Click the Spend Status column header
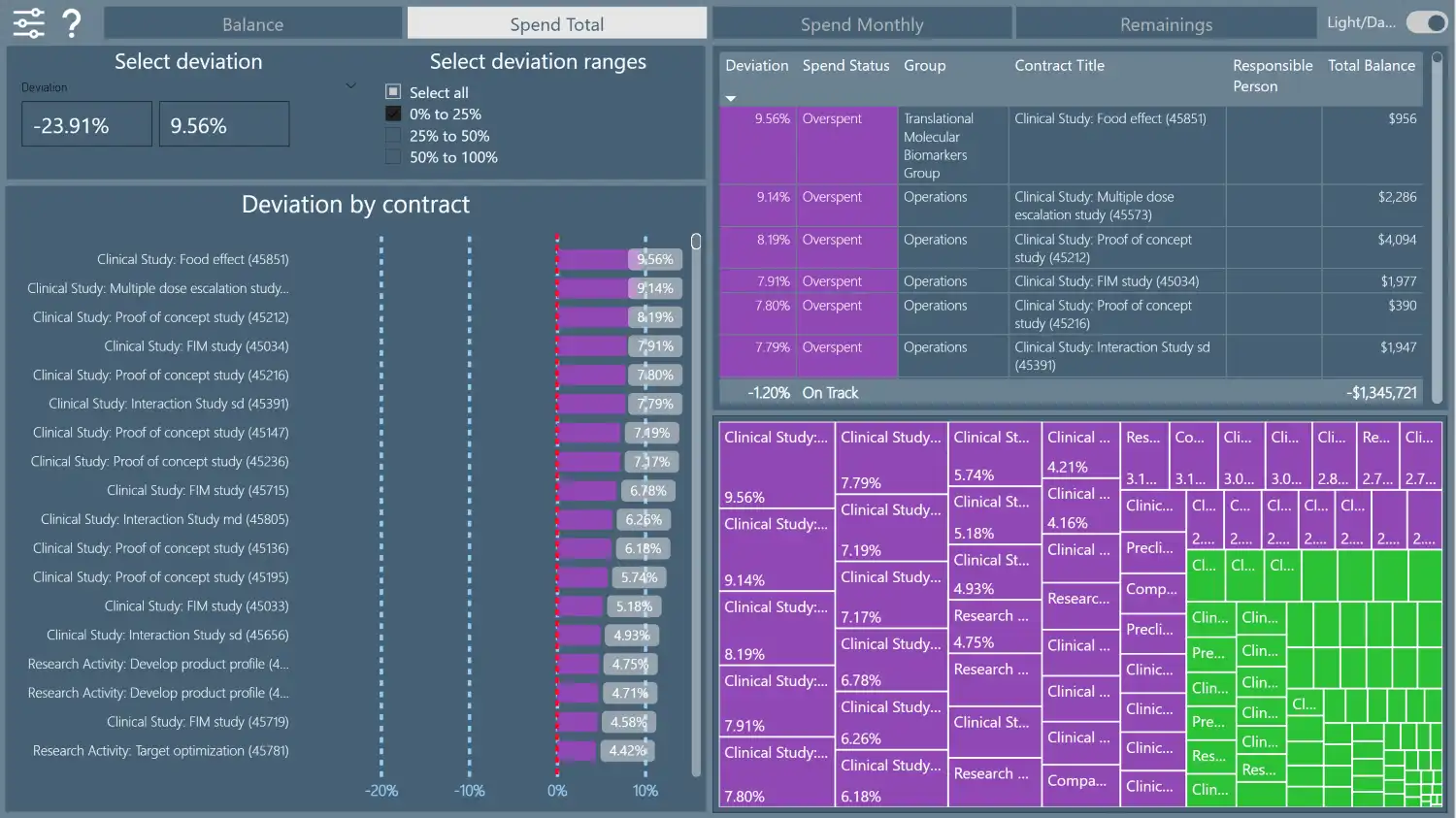 tap(845, 66)
